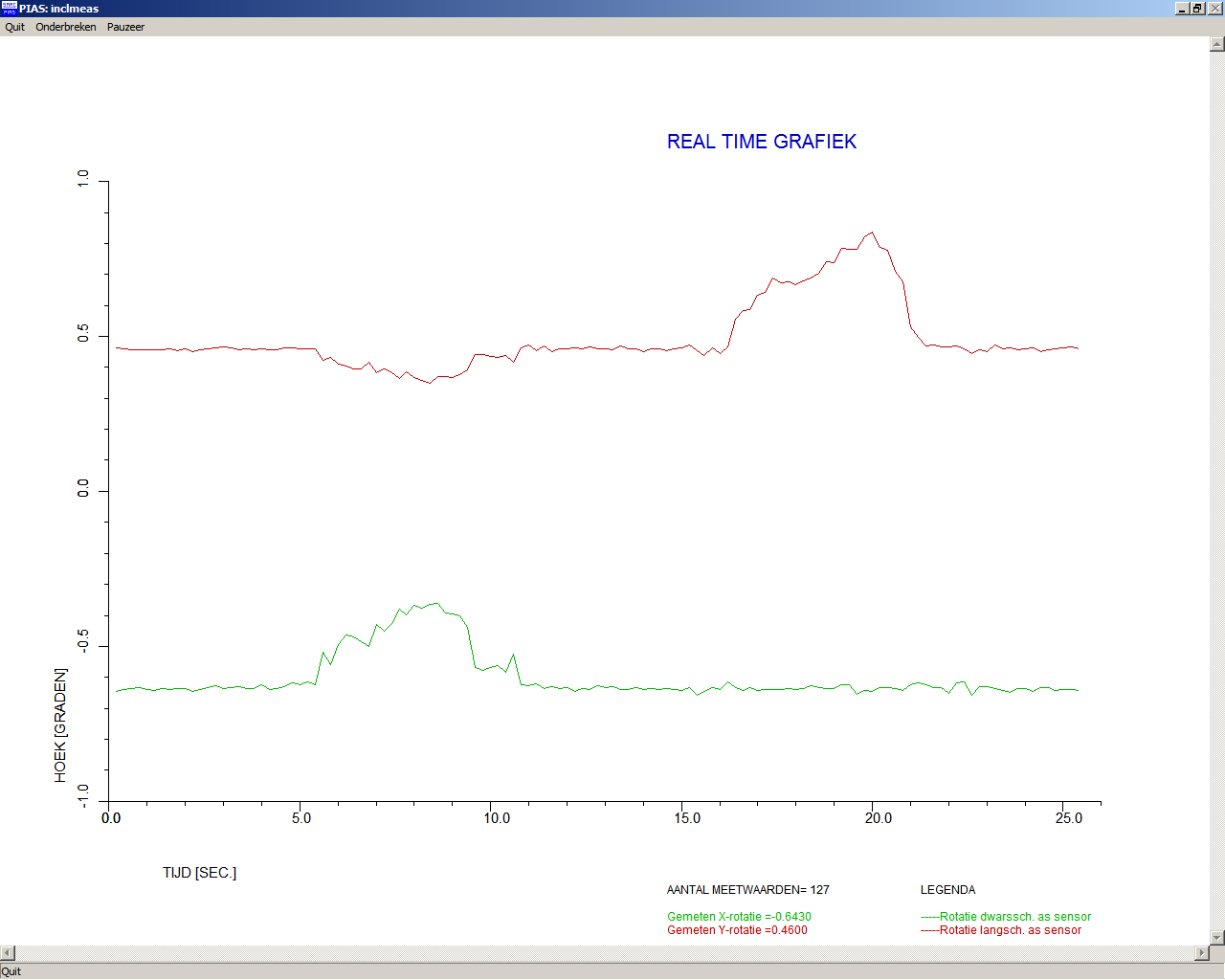Click the vertical scrollbar up arrow
Screen dimensions: 1225x980
tap(1217, 44)
